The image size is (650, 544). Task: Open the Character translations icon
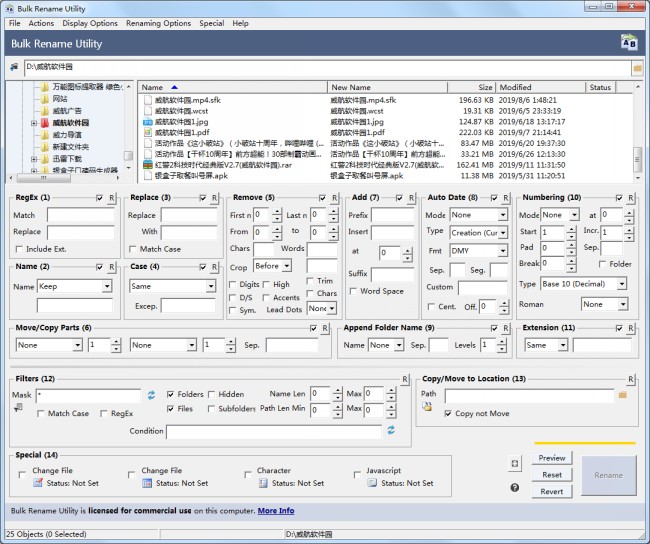click(263, 483)
